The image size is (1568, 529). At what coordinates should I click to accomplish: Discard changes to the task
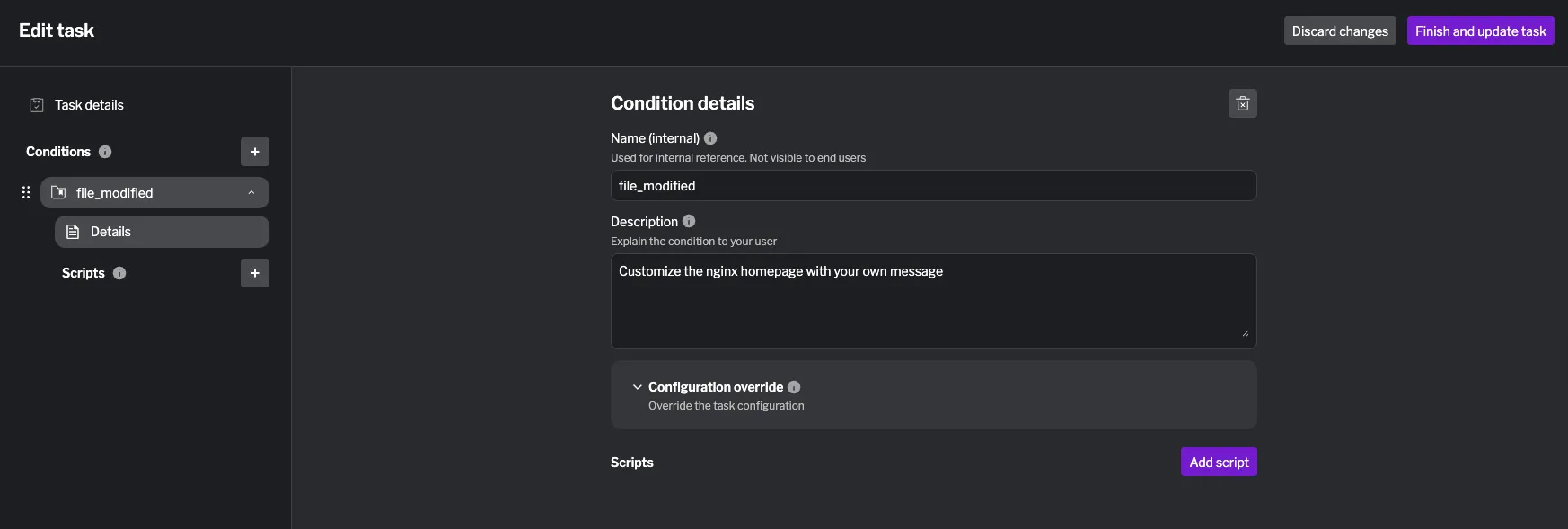point(1339,30)
